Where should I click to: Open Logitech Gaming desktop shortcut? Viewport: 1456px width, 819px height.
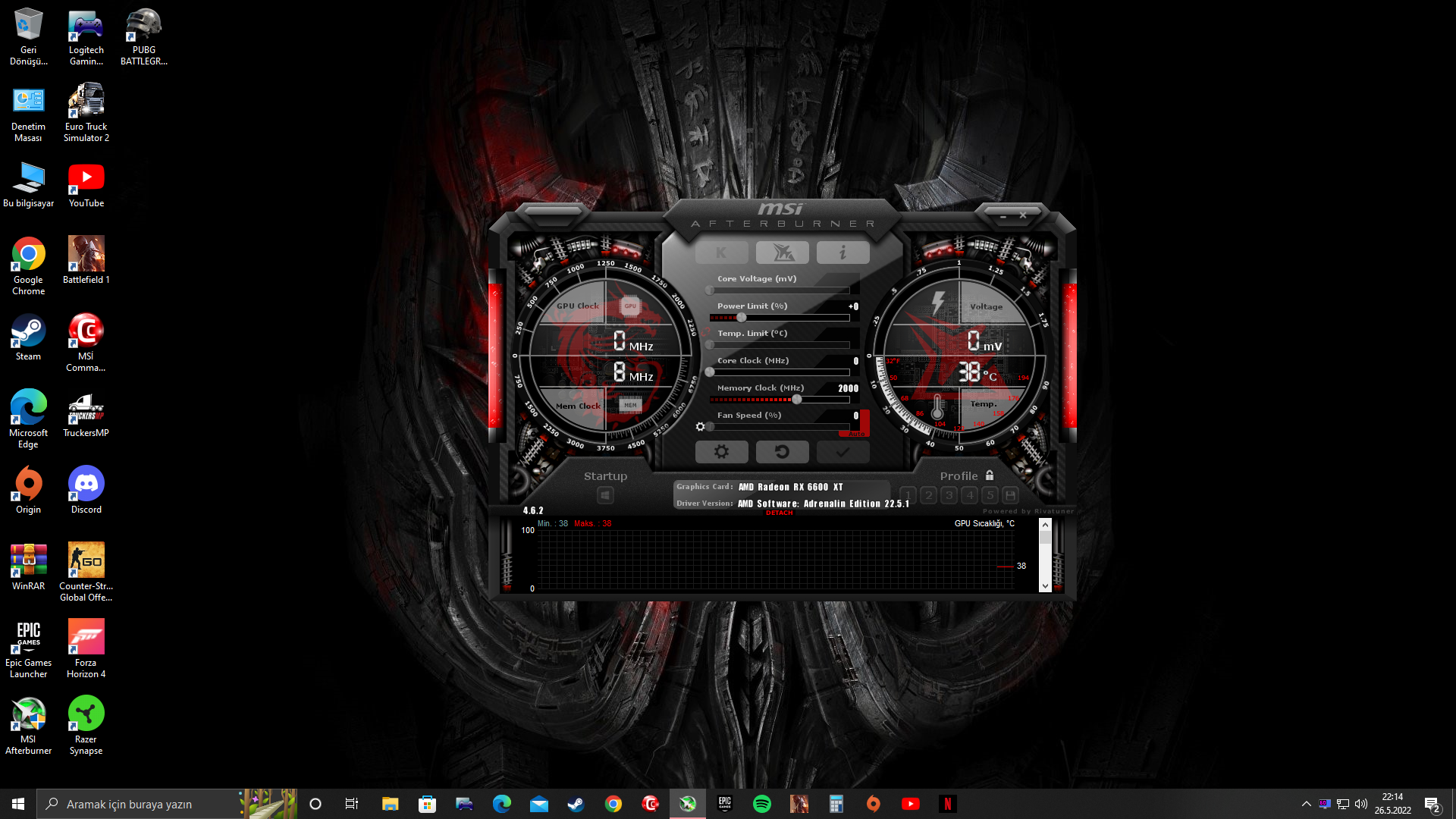click(x=86, y=37)
